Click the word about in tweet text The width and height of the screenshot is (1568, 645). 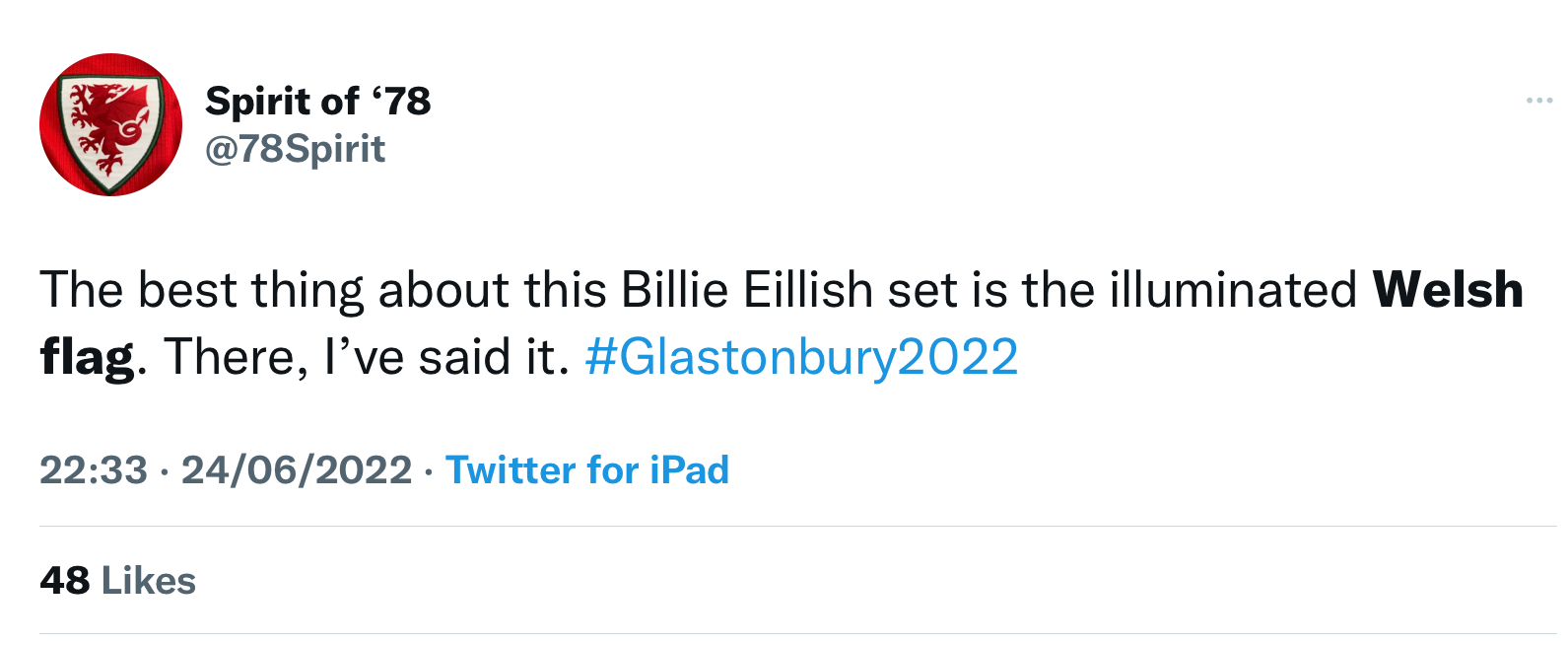[x=443, y=290]
